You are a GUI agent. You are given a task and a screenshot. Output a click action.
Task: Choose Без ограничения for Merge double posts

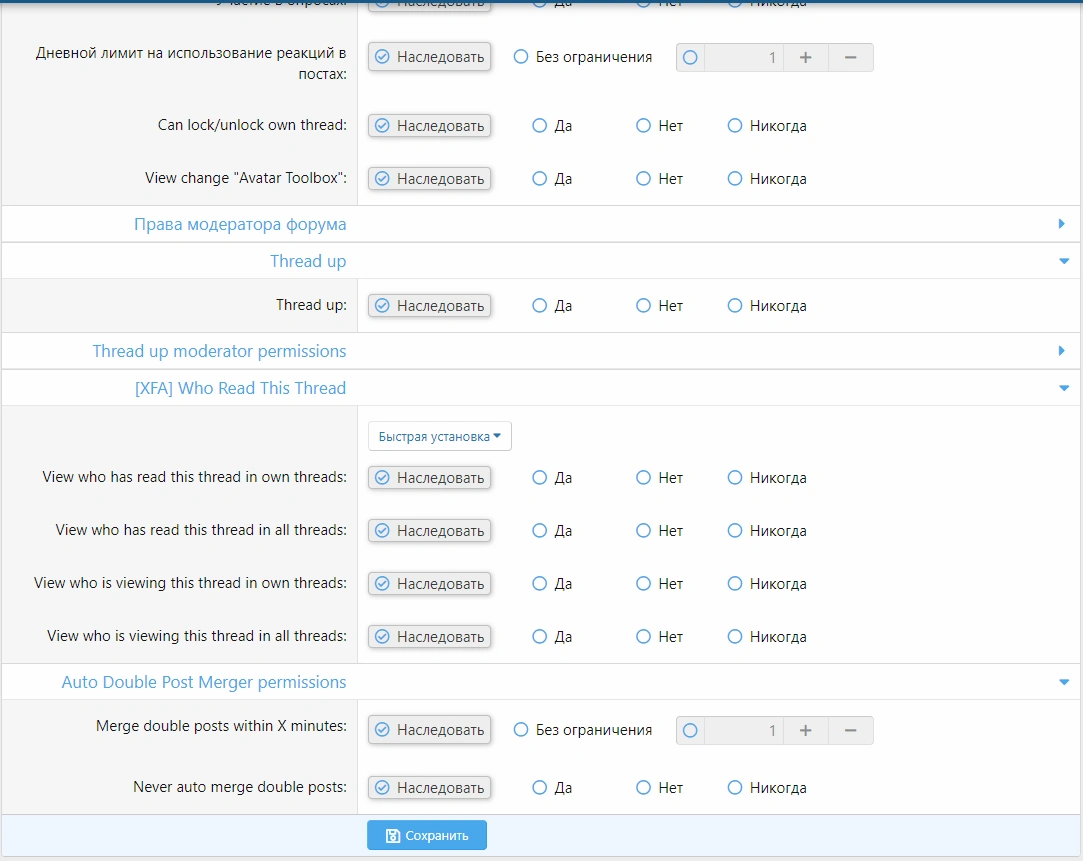tap(521, 731)
